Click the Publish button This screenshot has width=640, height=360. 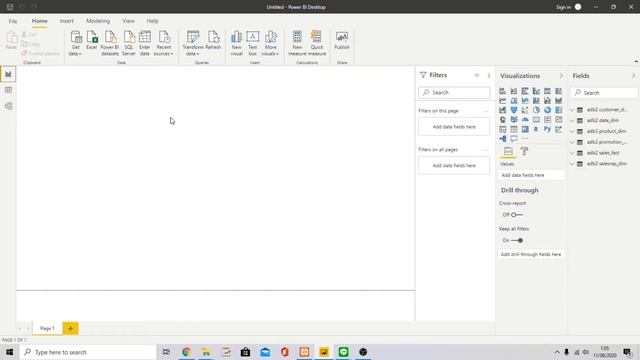tap(342, 40)
